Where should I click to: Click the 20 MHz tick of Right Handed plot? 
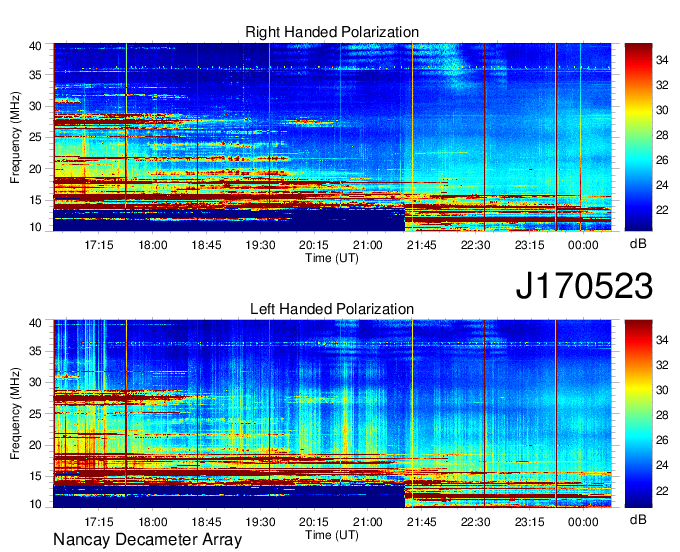pyautogui.click(x=36, y=169)
